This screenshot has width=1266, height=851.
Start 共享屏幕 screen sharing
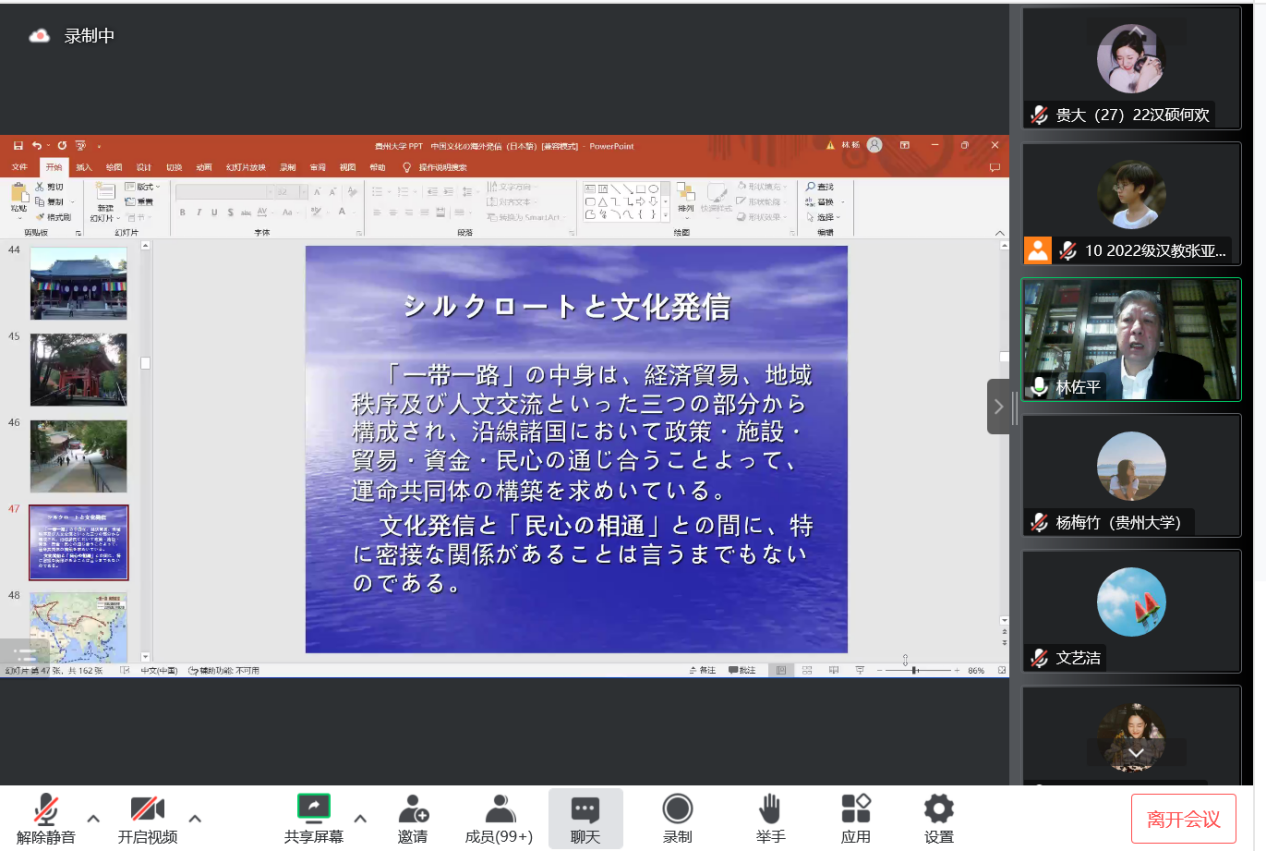[x=314, y=818]
